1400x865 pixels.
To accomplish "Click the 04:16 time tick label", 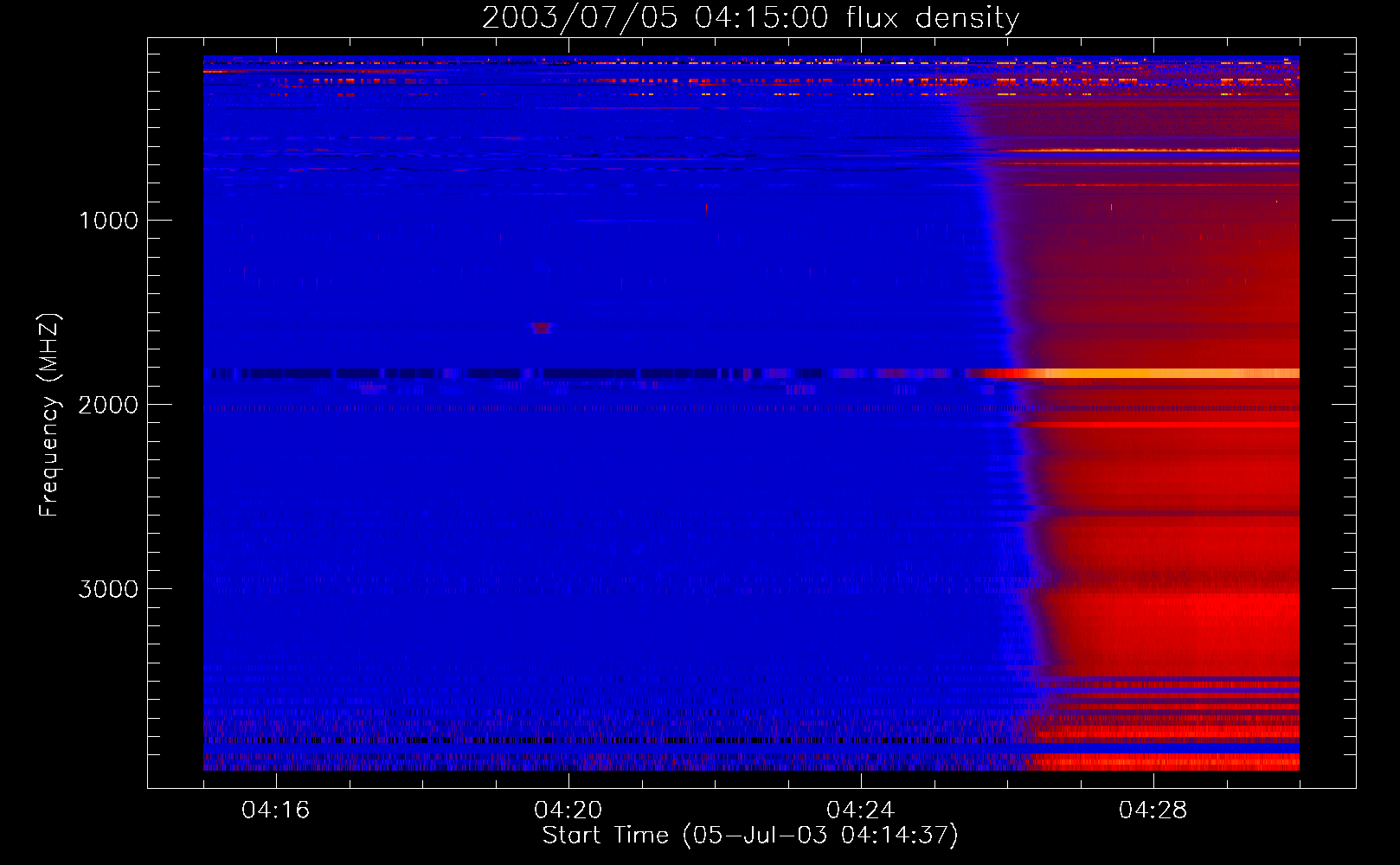I will tap(275, 810).
